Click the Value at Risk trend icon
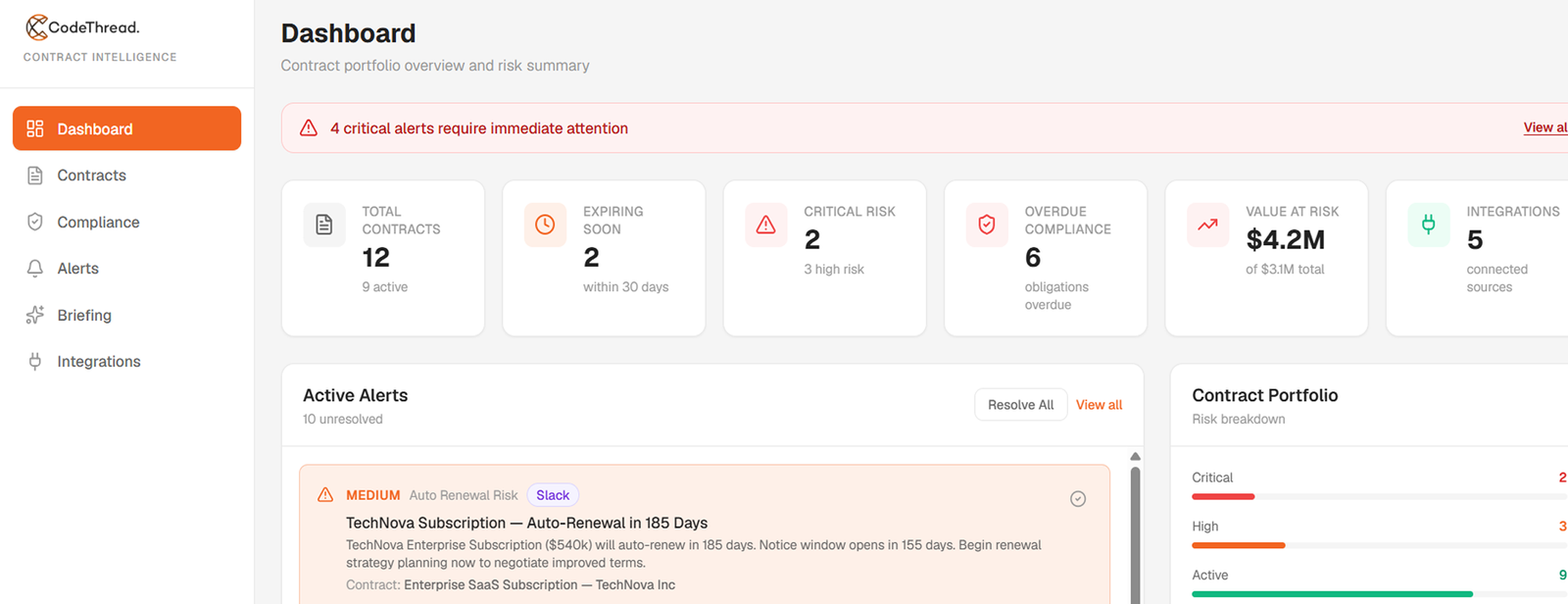The height and width of the screenshot is (604, 1568). [x=1208, y=225]
